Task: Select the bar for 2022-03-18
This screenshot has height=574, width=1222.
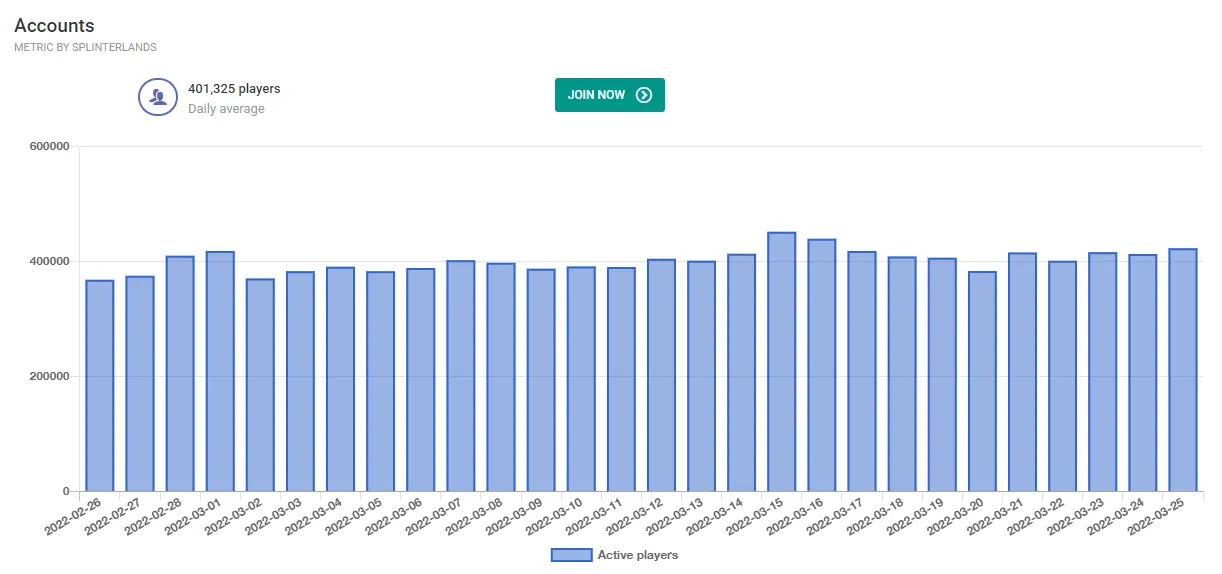Action: click(902, 375)
